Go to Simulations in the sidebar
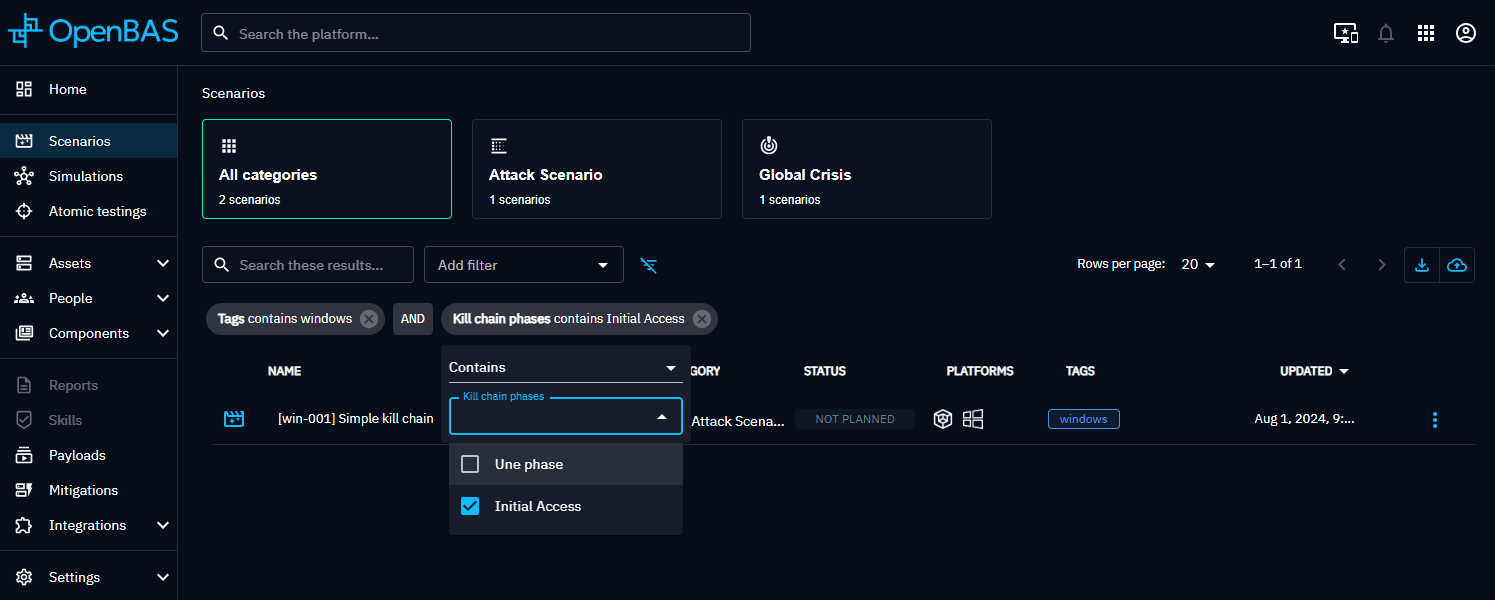Screen dimensions: 1495x600 86,176
